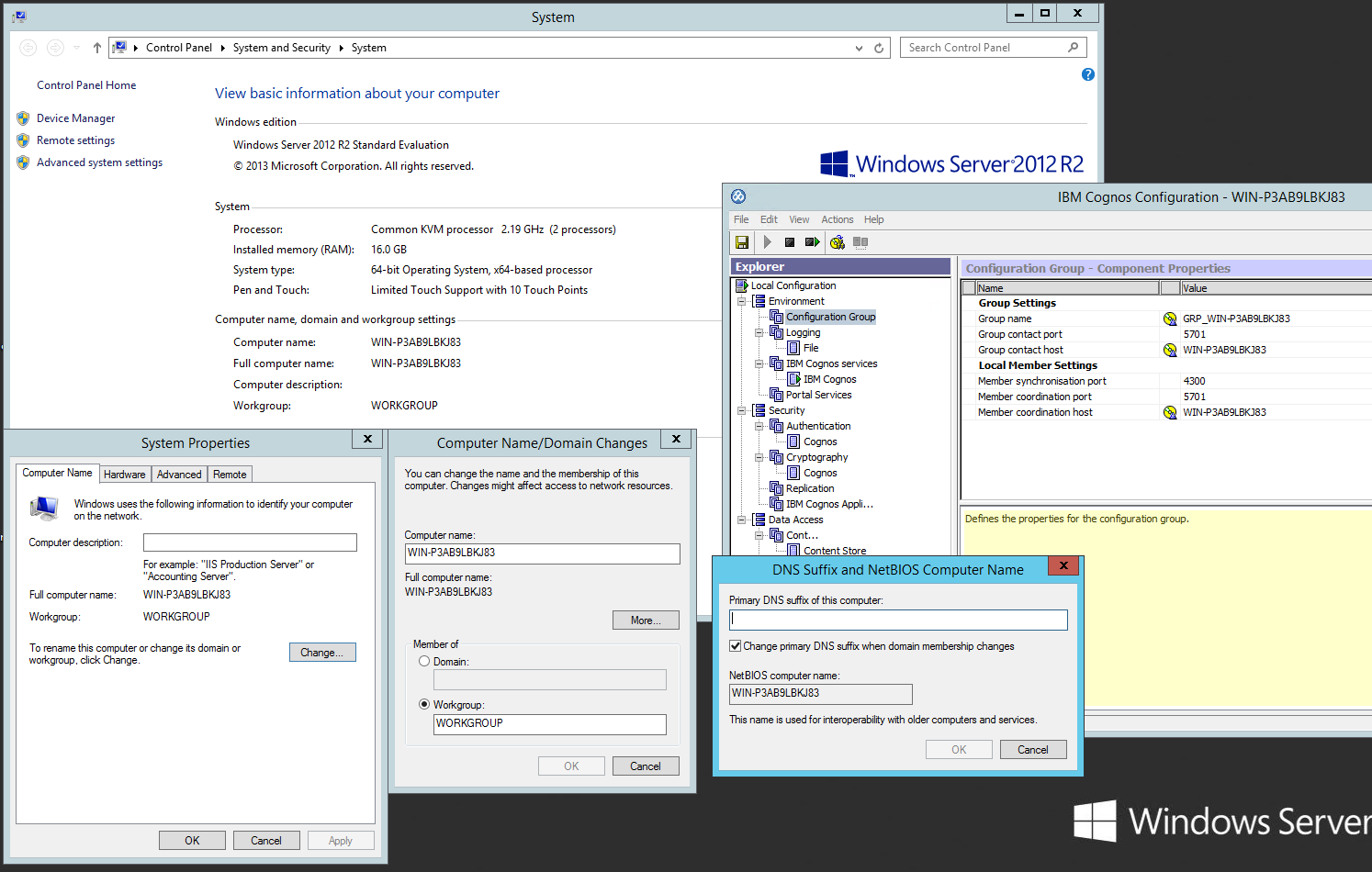Viewport: 1372px width, 872px height.
Task: Open the Help menu in Cognos Configuration
Action: pos(873,219)
